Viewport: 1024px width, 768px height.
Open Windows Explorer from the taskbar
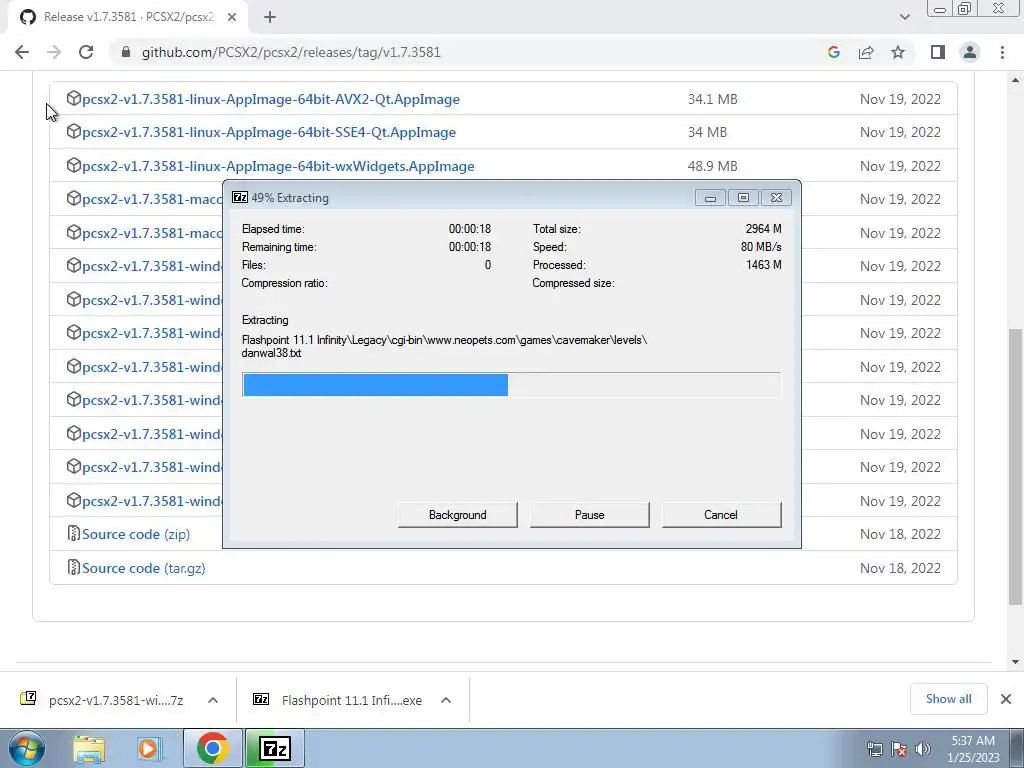pyautogui.click(x=89, y=748)
